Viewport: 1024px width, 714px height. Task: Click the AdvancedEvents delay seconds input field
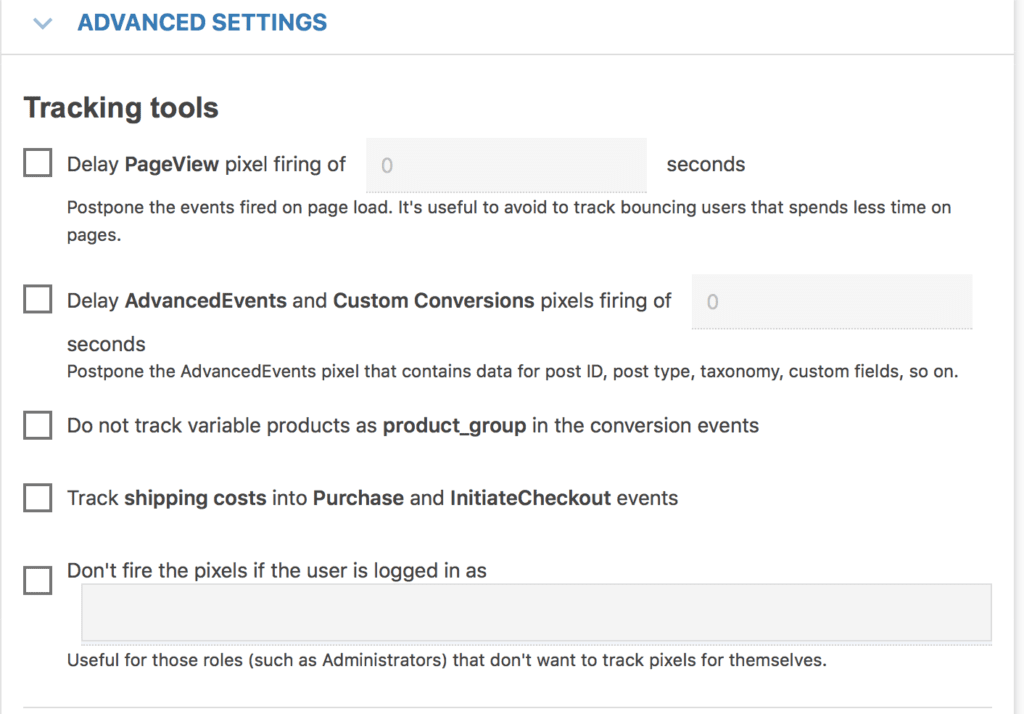pos(831,301)
